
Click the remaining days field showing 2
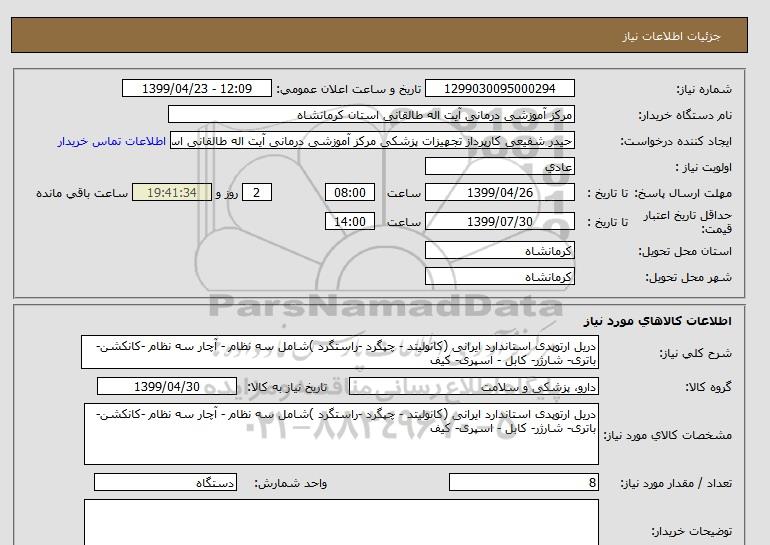[256, 192]
